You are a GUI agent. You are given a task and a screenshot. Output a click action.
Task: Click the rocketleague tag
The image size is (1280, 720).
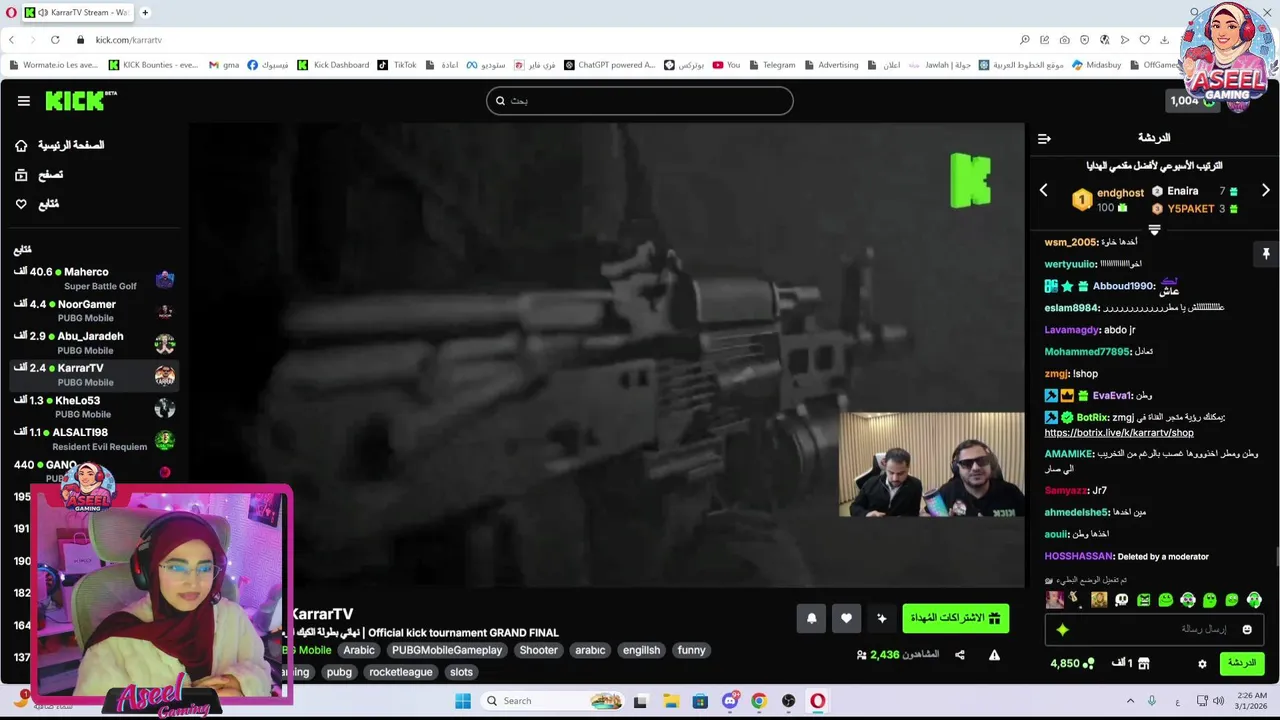[x=401, y=672]
